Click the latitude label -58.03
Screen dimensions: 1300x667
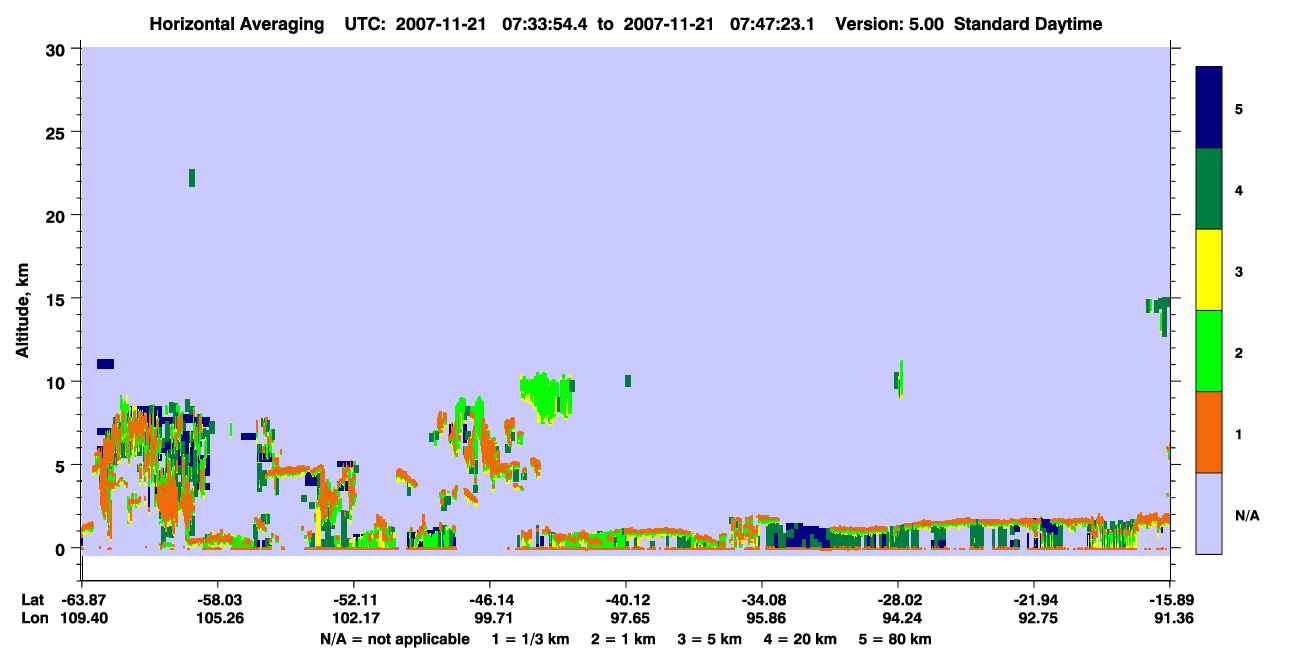pos(217,600)
